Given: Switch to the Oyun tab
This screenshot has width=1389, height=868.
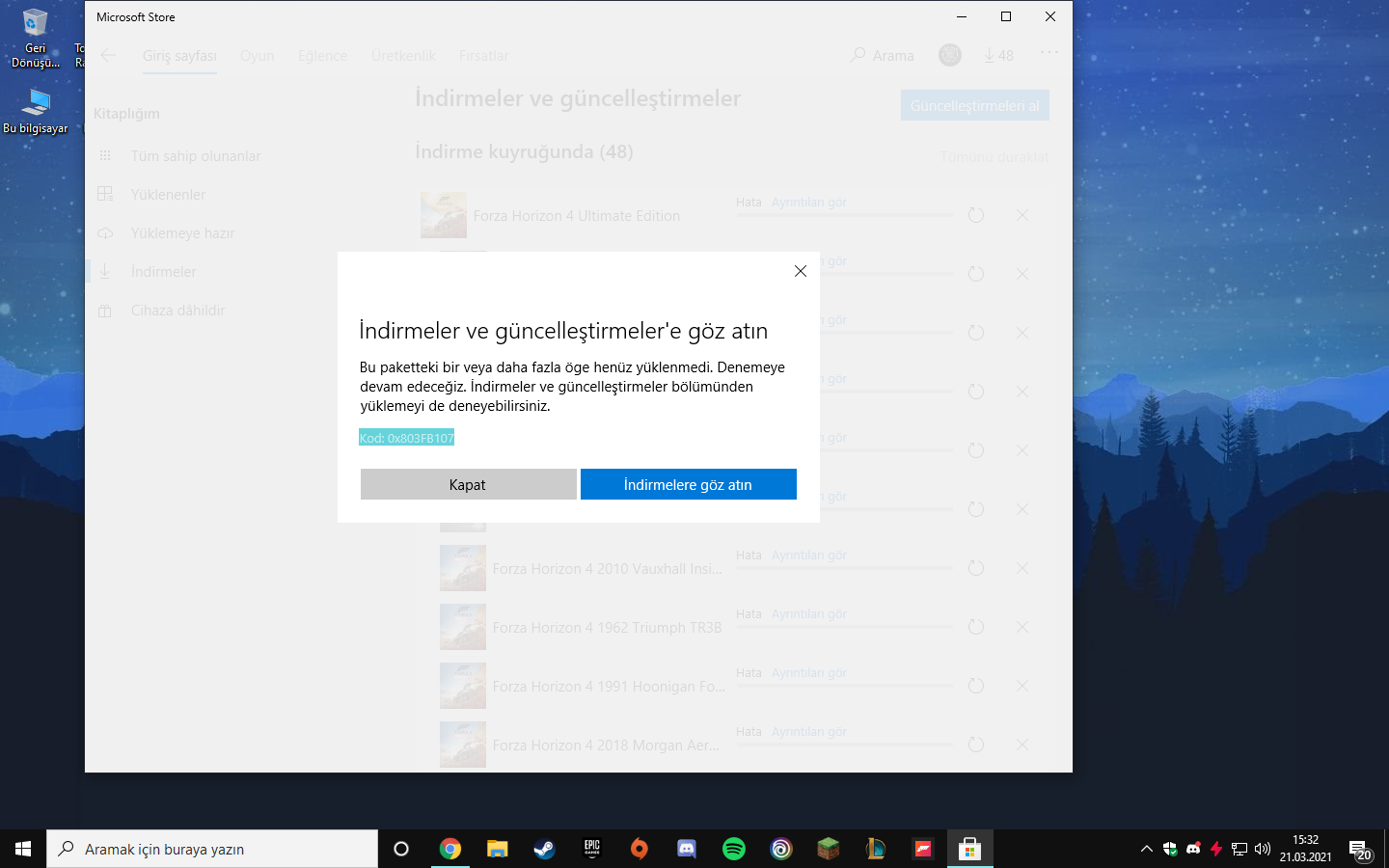Looking at the screenshot, I should click(257, 55).
